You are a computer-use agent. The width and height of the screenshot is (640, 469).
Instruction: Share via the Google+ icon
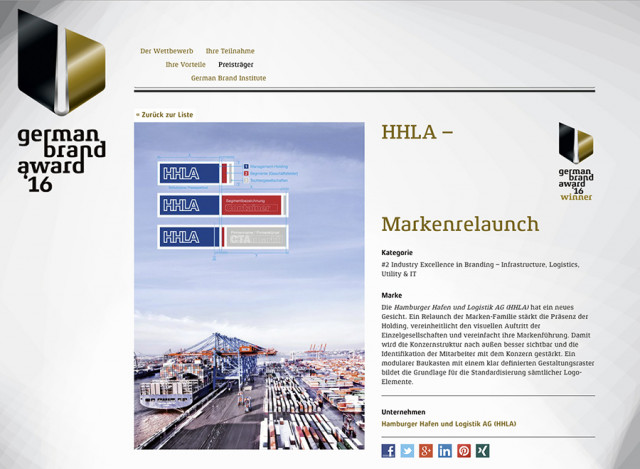coord(426,451)
